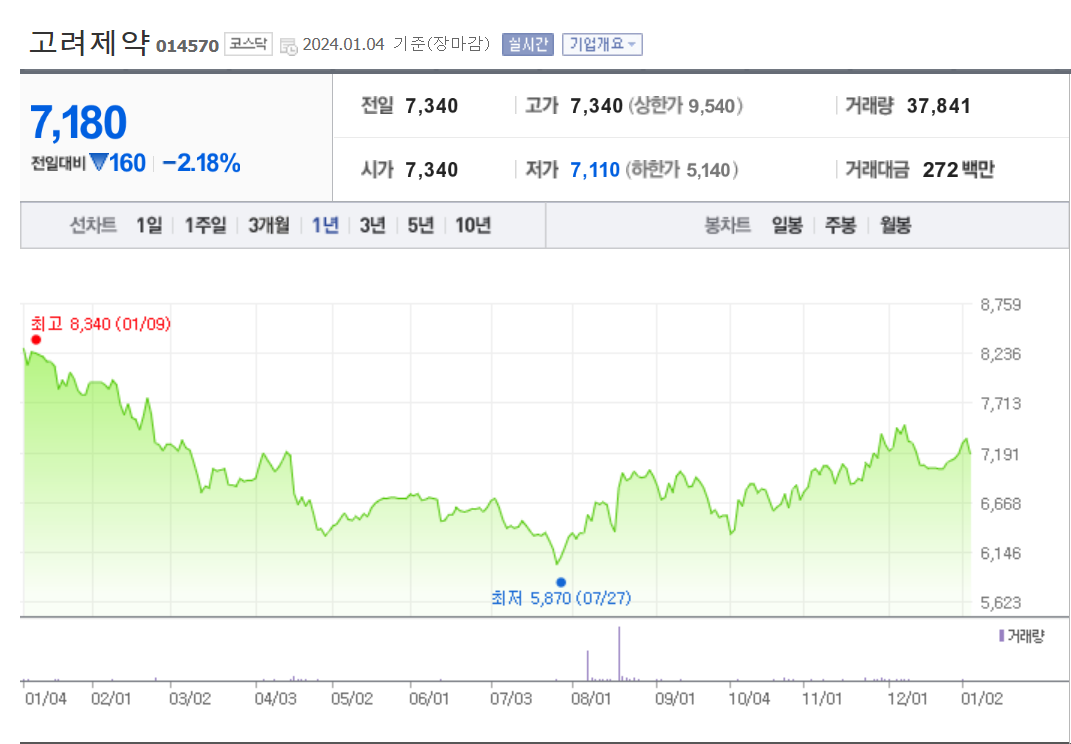Click the 시가 value 7,340
Image resolution: width=1071 pixels, height=744 pixels.
point(432,169)
